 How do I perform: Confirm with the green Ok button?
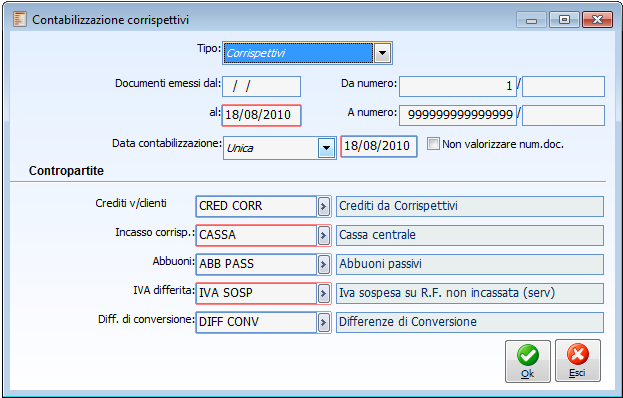(528, 361)
